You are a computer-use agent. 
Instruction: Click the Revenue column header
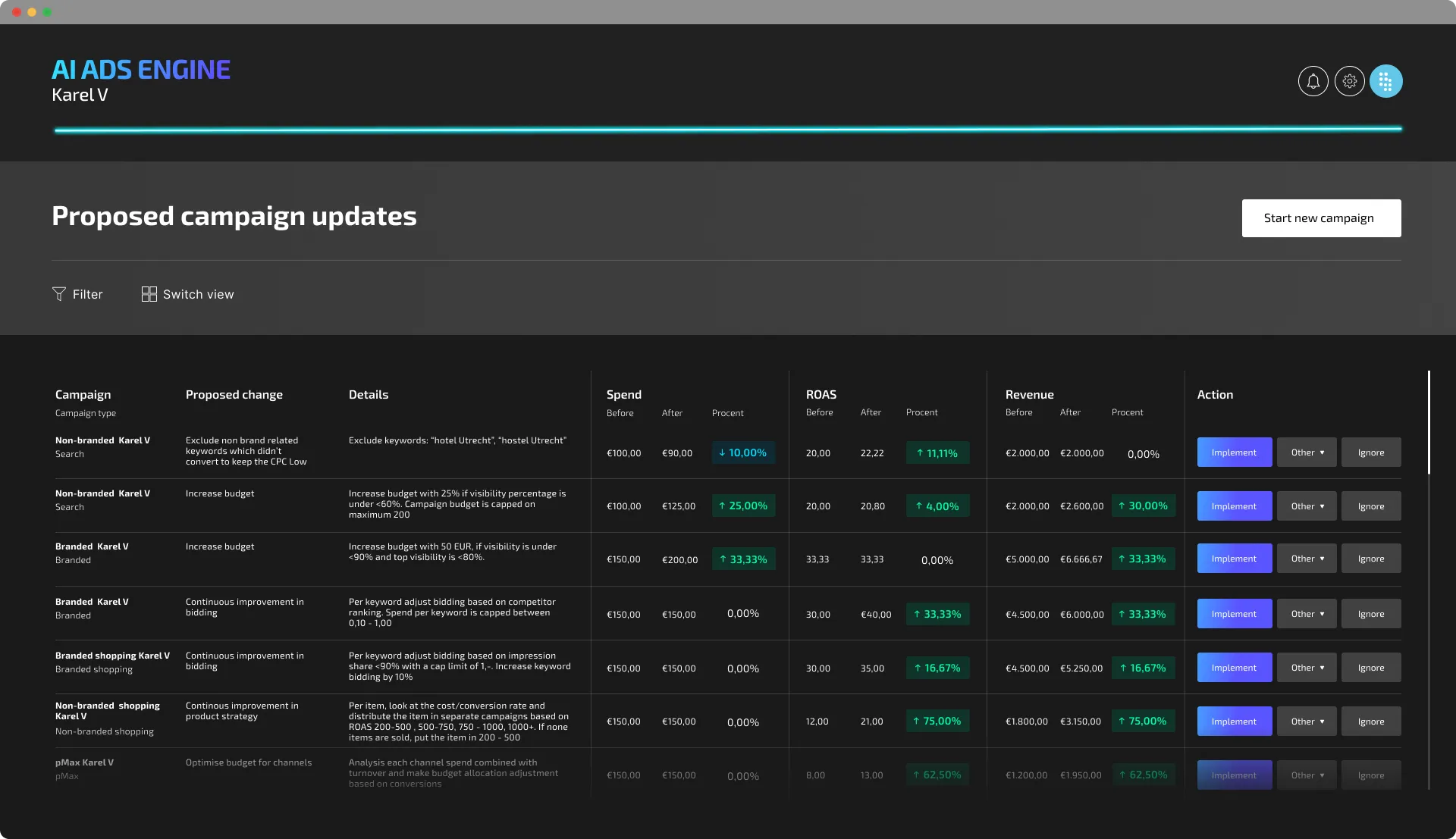1029,395
